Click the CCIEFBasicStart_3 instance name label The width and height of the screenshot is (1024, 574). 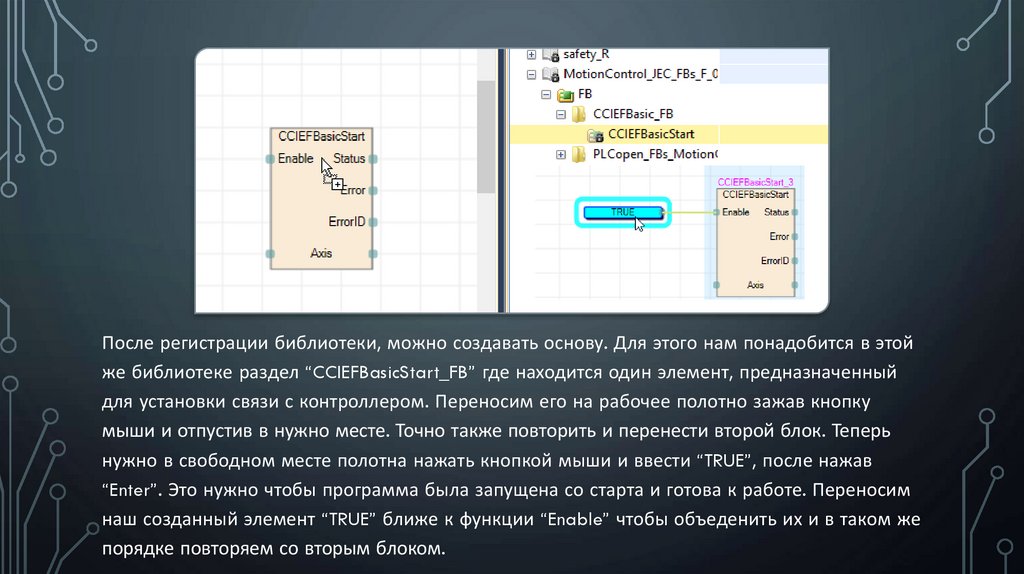pyautogui.click(x=755, y=182)
